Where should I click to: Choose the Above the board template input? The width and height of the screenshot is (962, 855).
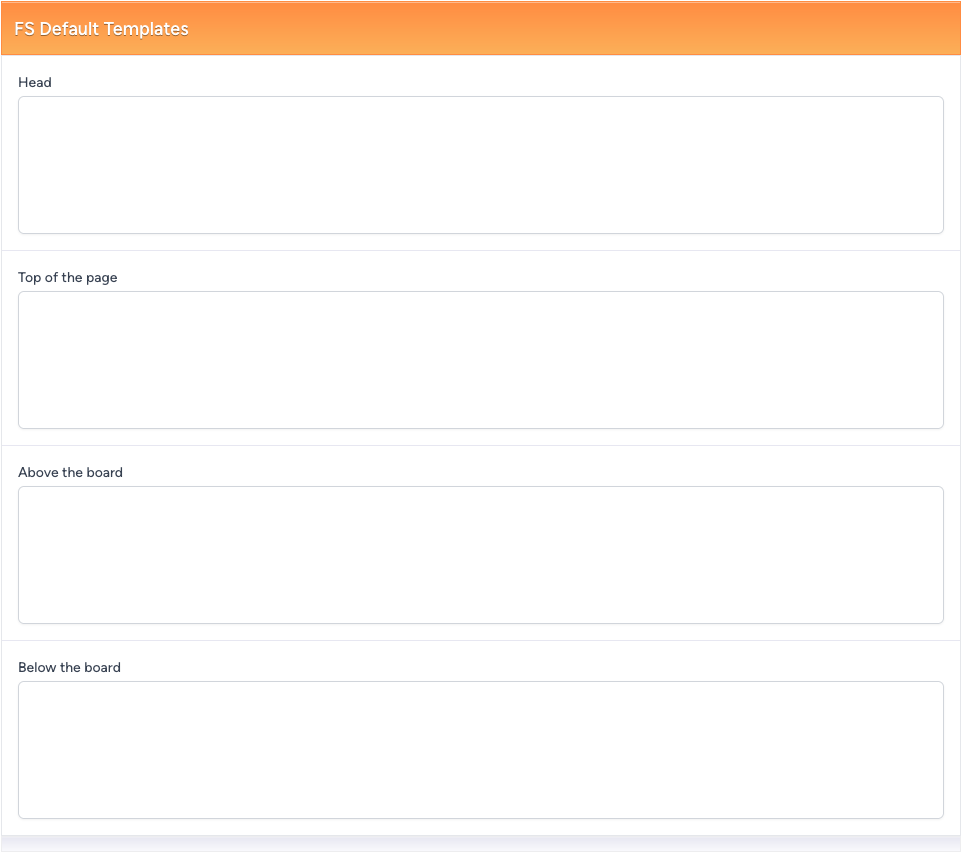click(480, 555)
